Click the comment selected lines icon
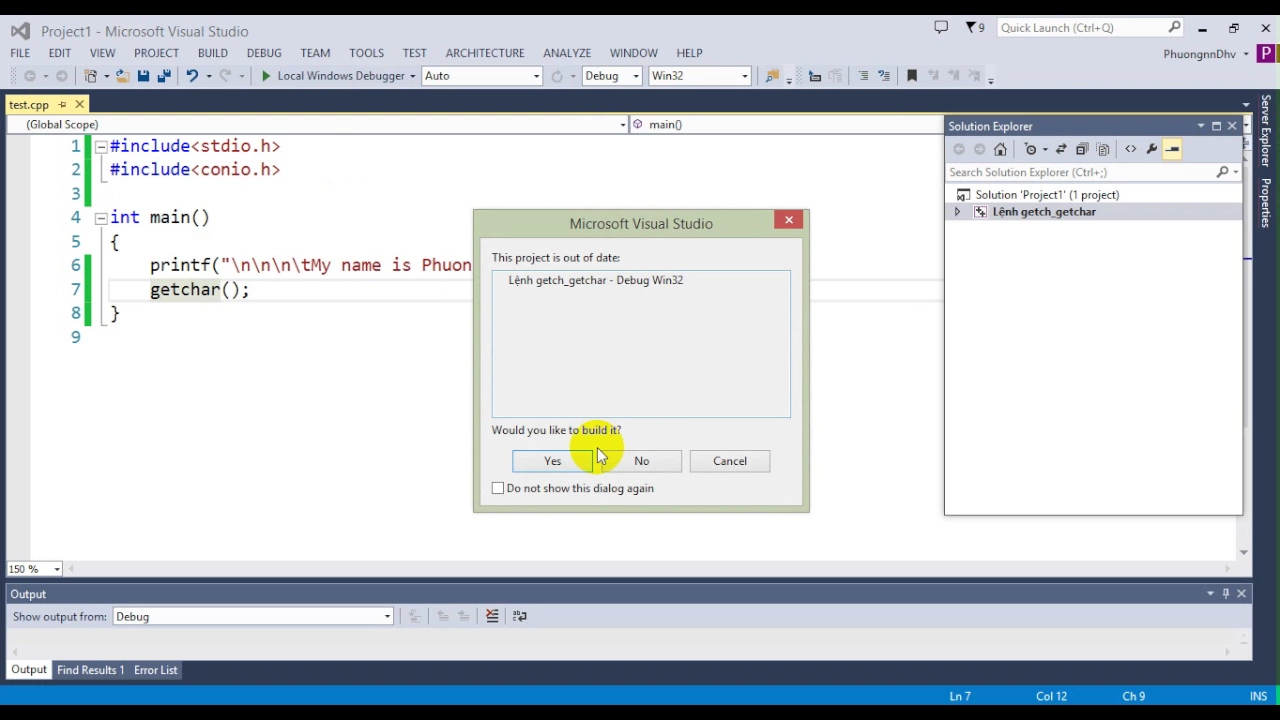This screenshot has width=1280, height=720. pyautogui.click(x=864, y=76)
